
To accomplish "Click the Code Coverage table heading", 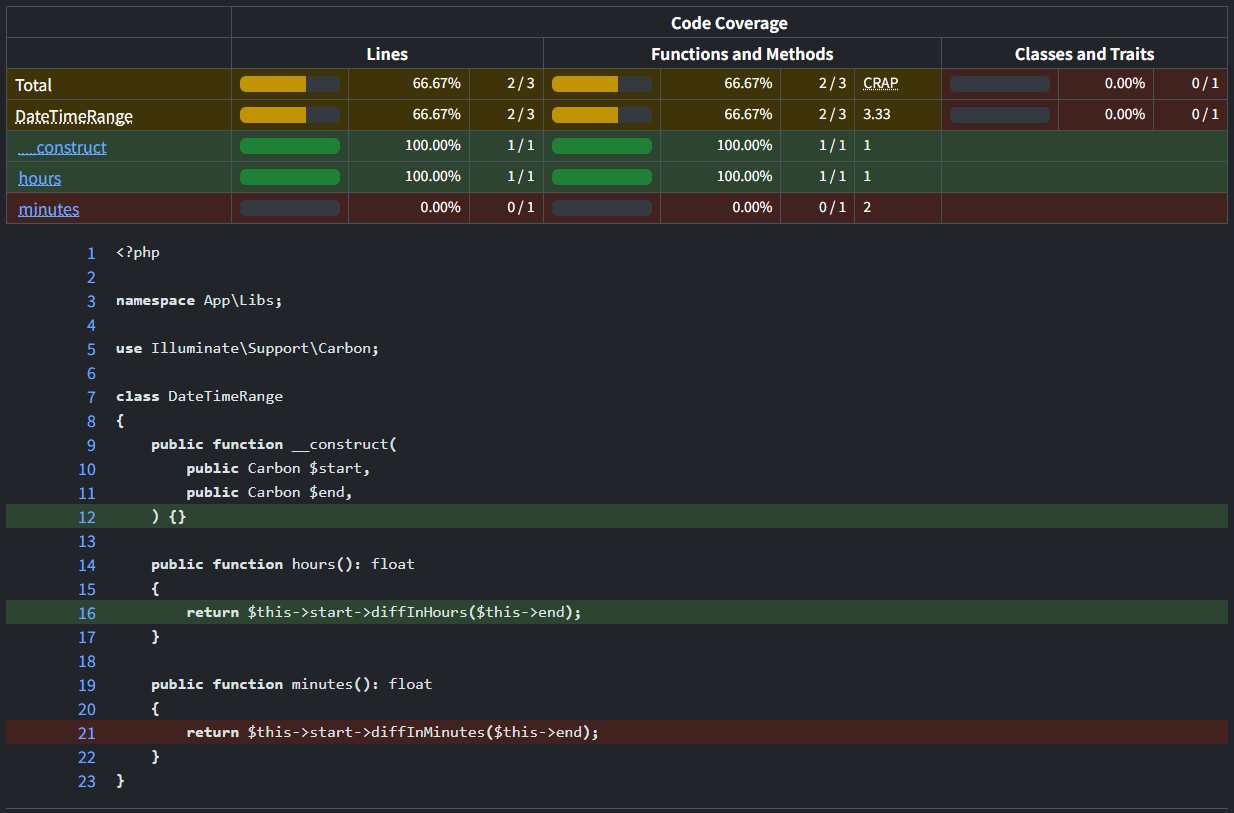I will pos(729,23).
